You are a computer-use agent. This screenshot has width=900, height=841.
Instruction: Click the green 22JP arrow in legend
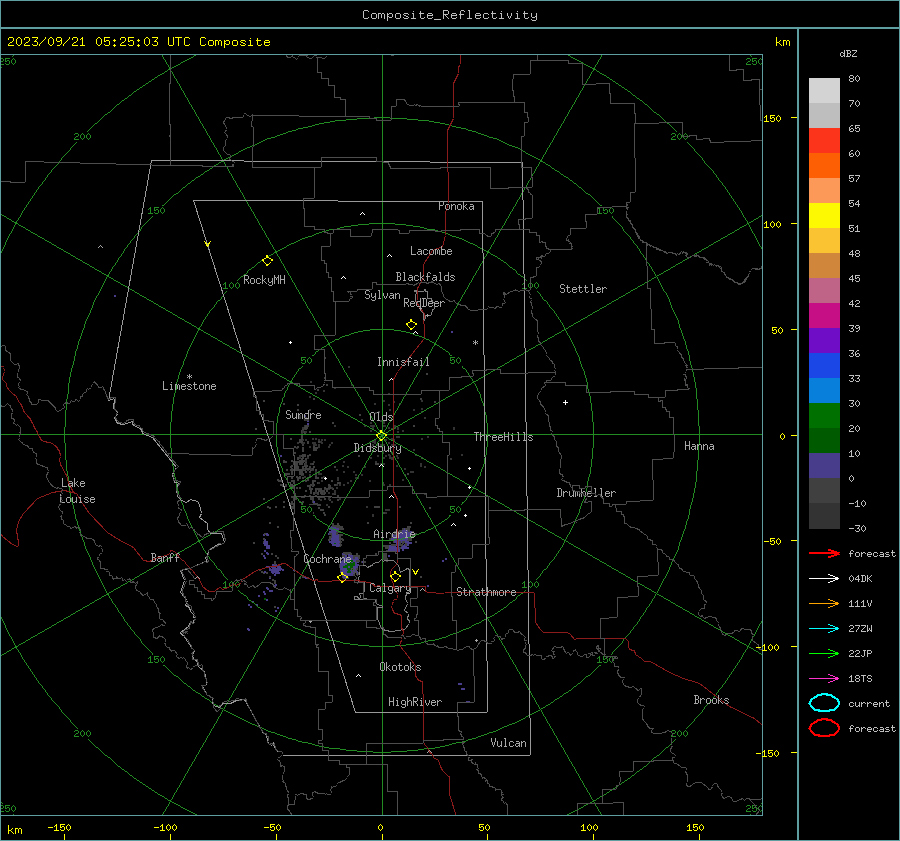tap(824, 653)
